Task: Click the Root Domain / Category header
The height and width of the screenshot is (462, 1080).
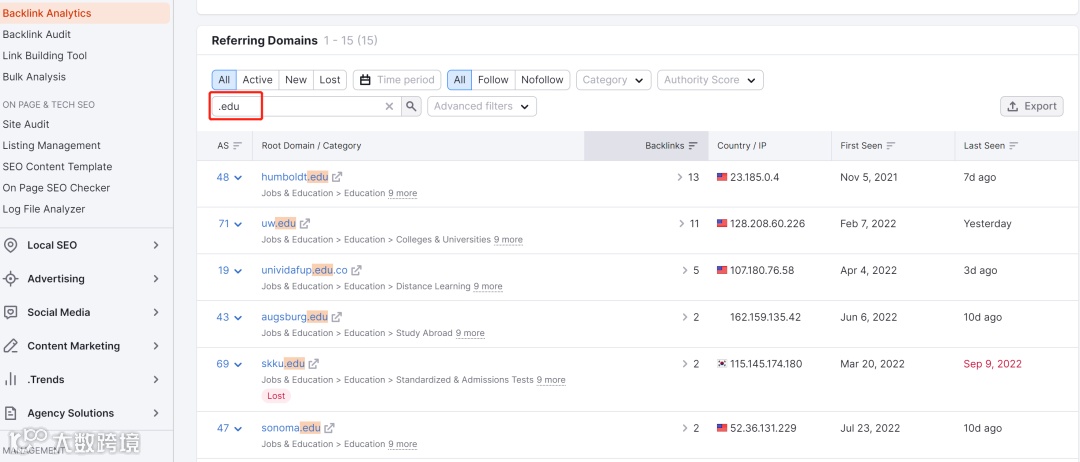Action: click(x=311, y=146)
